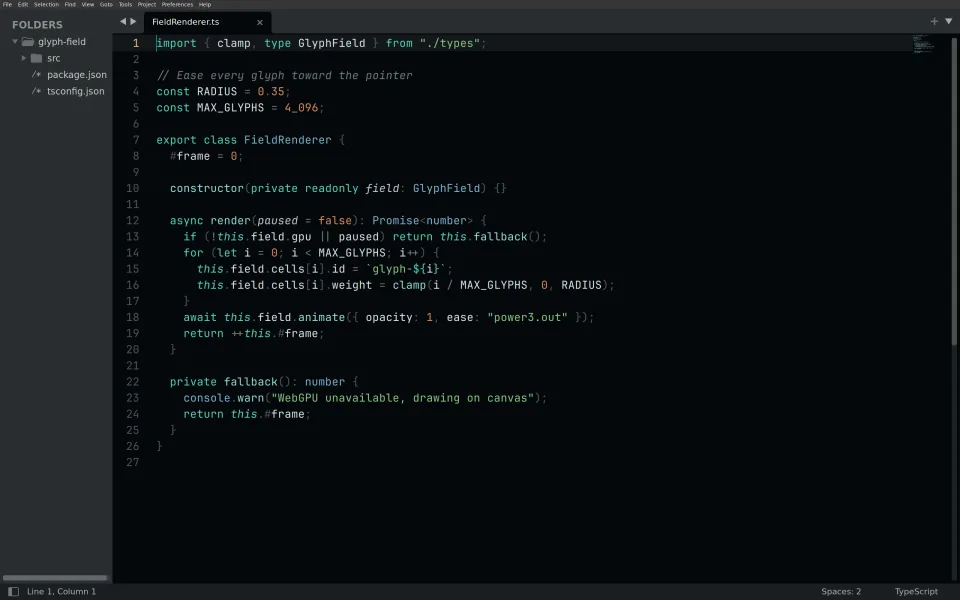Open the Edit menu
This screenshot has height=600, width=960.
[23, 4]
